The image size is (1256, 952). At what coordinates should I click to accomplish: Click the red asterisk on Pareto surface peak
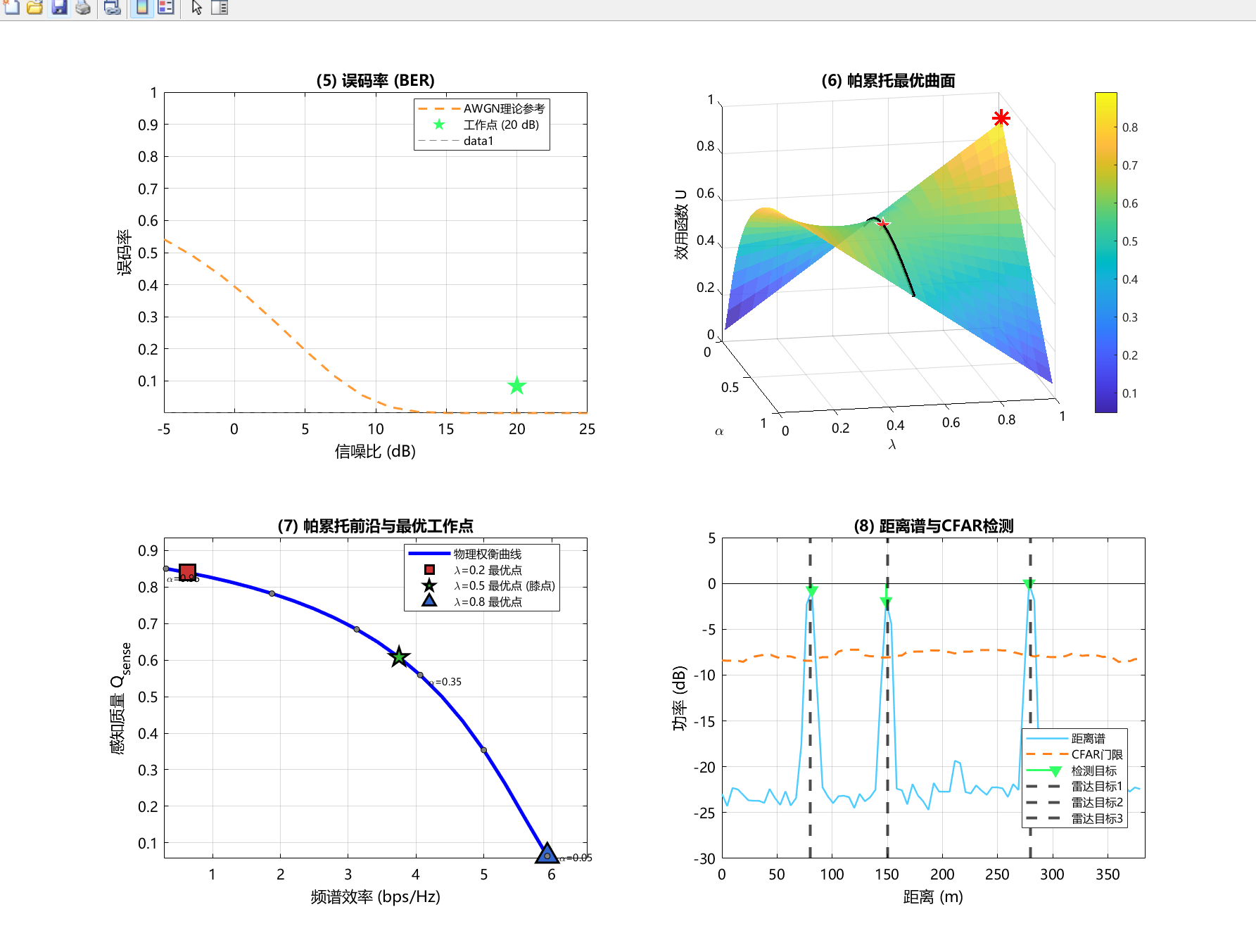click(1001, 118)
